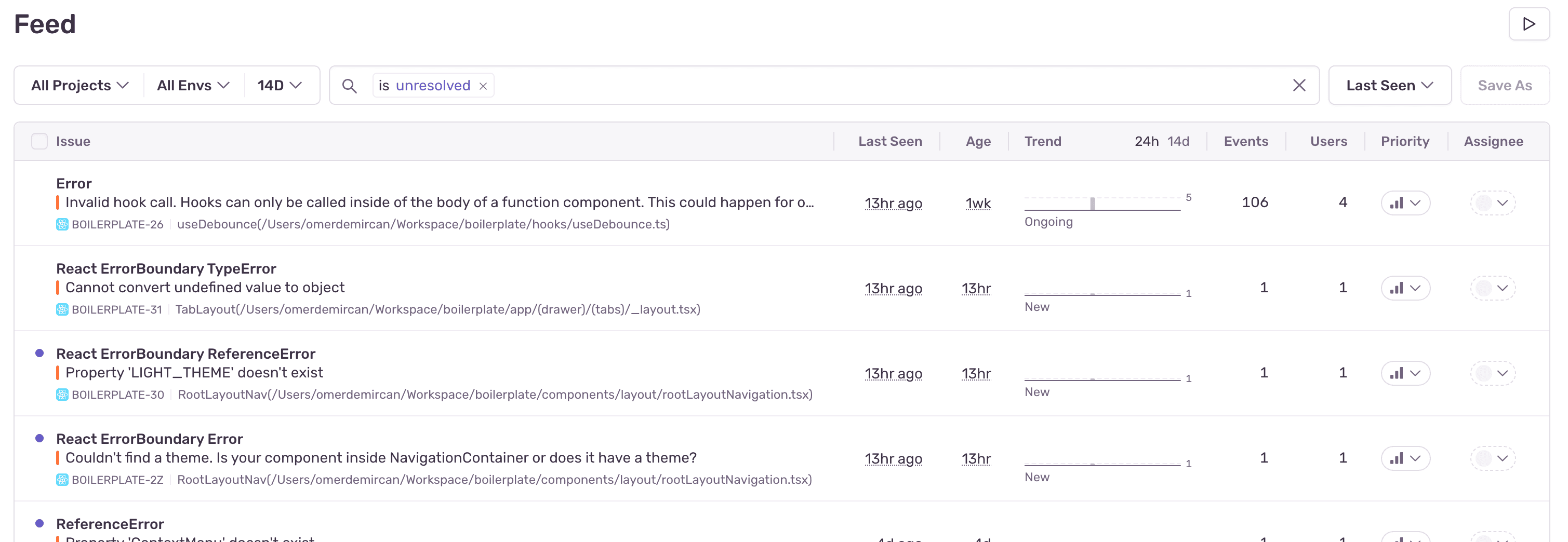Open assignee selector for BOILERPLATE-30 issue
This screenshot has width=1568, height=542.
point(1493,373)
